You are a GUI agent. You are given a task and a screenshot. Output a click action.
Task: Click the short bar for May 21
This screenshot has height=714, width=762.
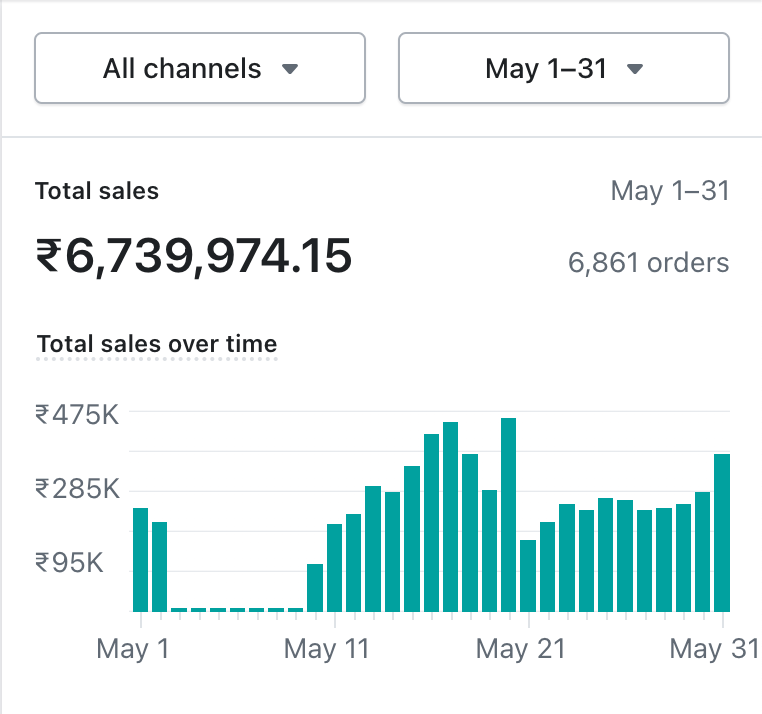[528, 575]
